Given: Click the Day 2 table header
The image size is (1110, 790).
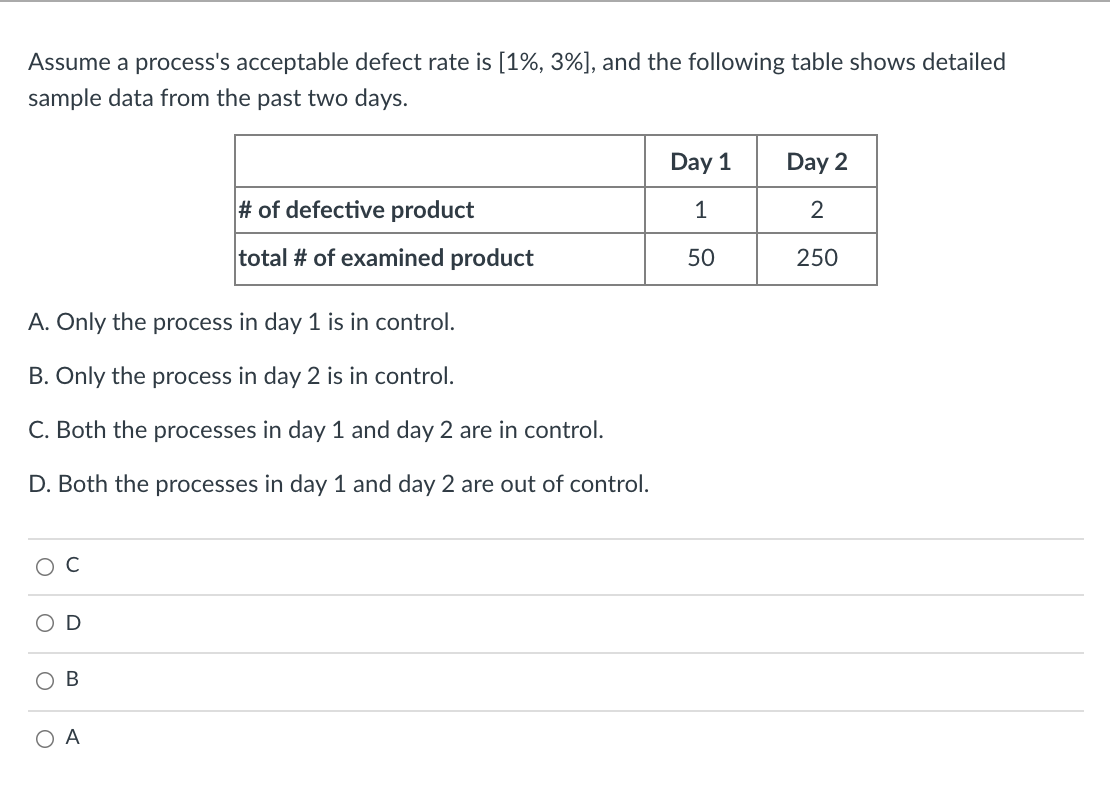Looking at the screenshot, I should pyautogui.click(x=816, y=162).
